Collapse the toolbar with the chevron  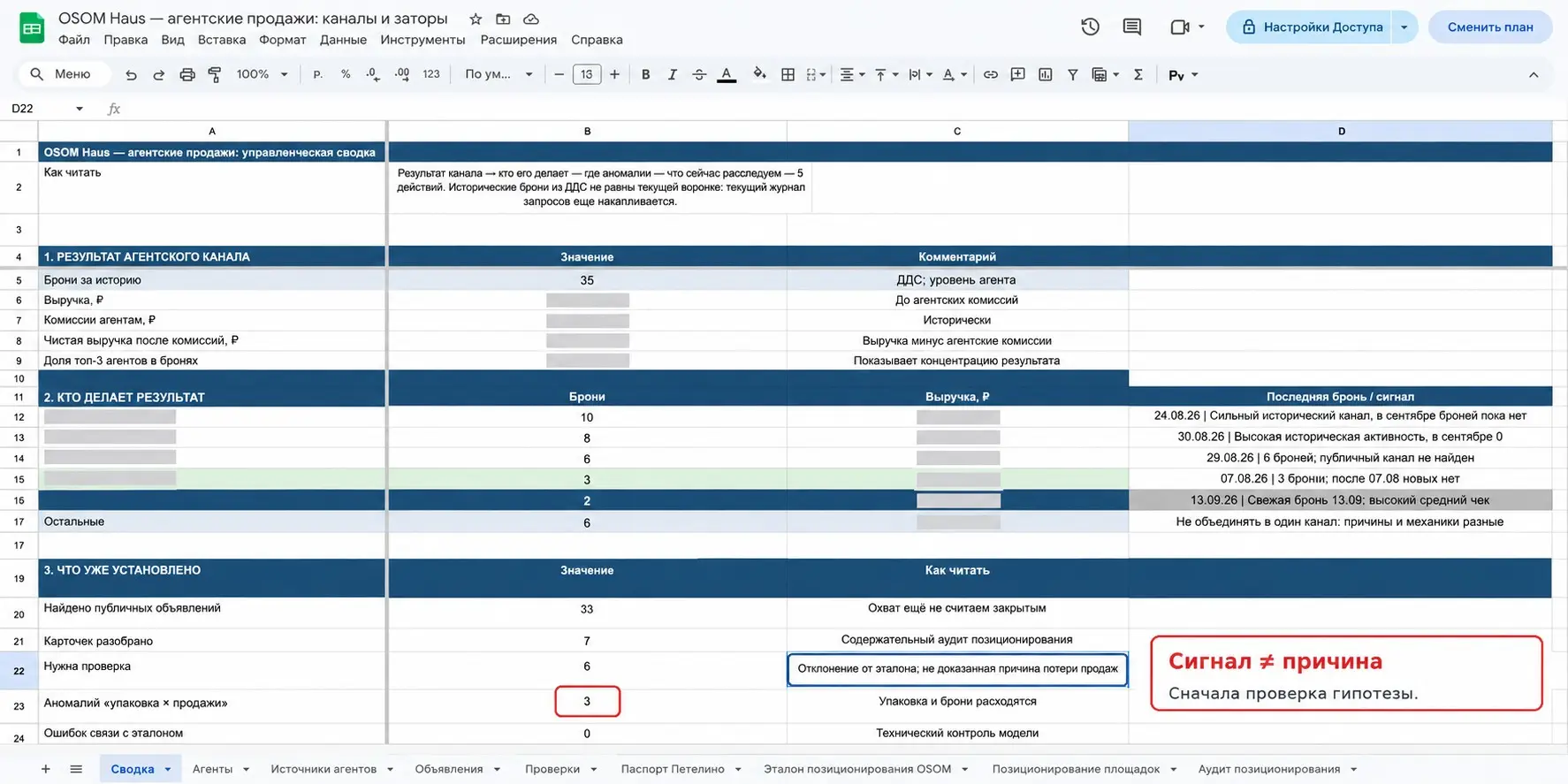[1534, 75]
